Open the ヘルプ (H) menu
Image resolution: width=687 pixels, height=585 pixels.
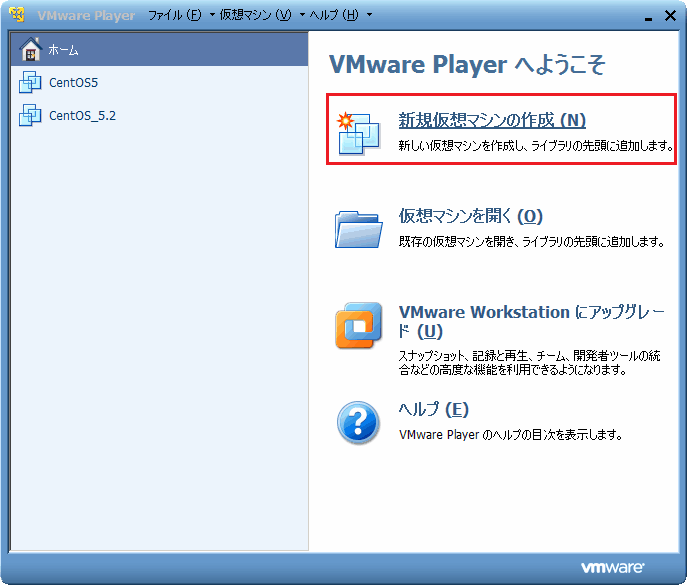point(334,15)
